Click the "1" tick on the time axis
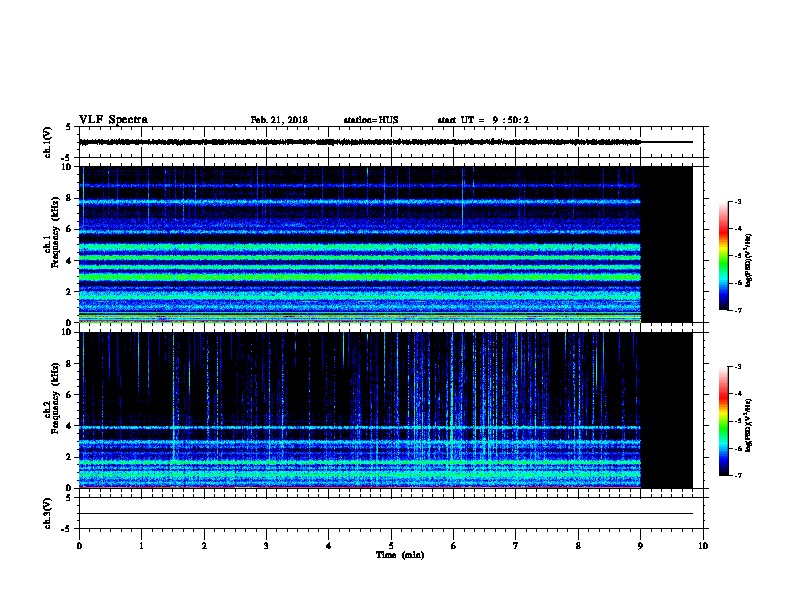792x612 pixels. 141,546
